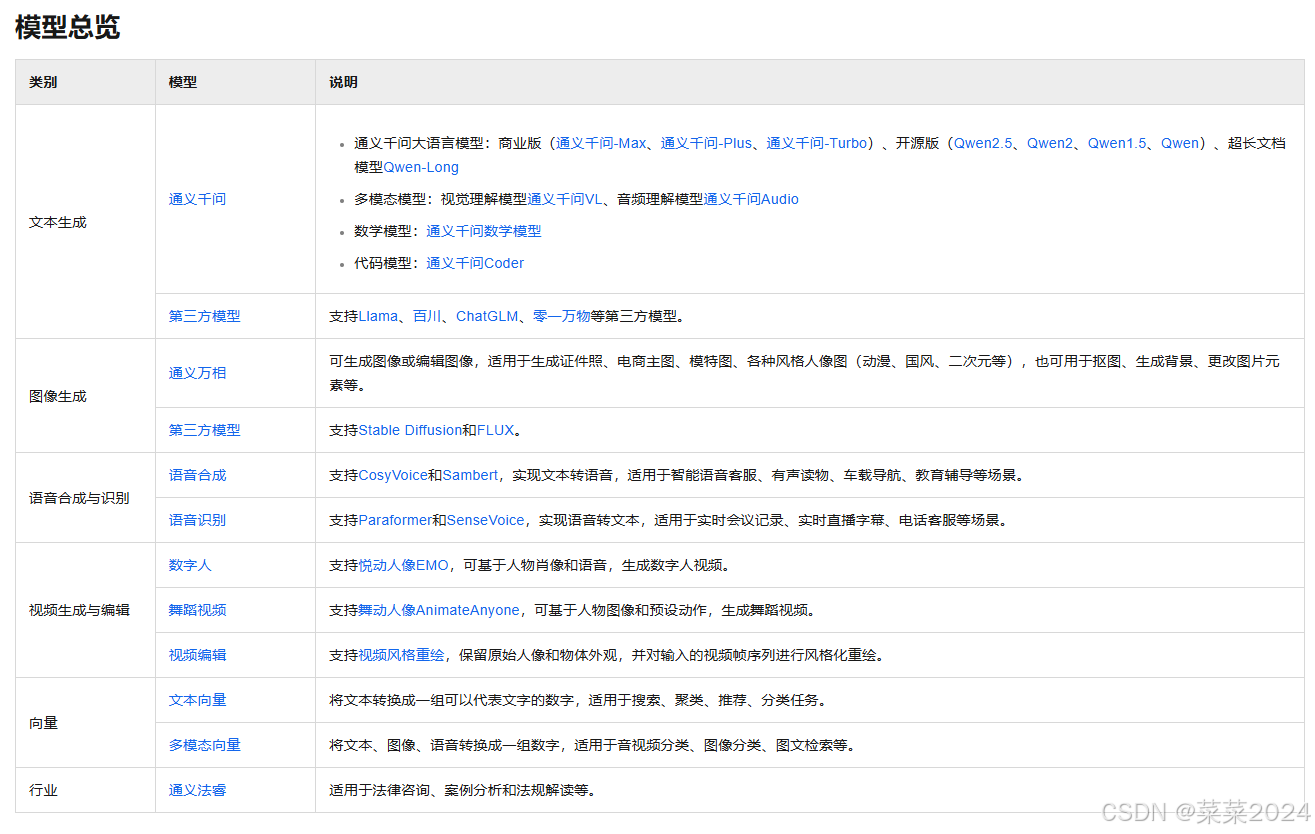Image resolution: width=1315 pixels, height=834 pixels.
Task: Open the Sambert link
Action: tap(470, 475)
